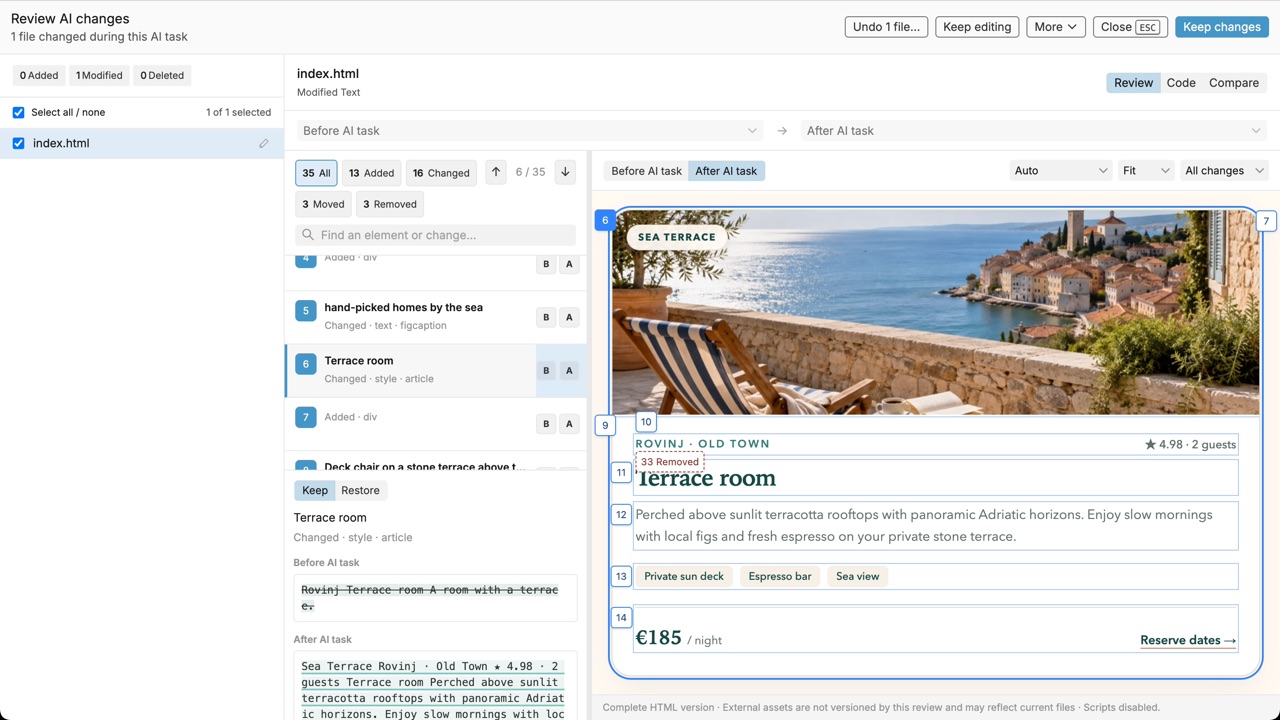Show After AI task preview
Screen dimensions: 1280x720
click(726, 171)
